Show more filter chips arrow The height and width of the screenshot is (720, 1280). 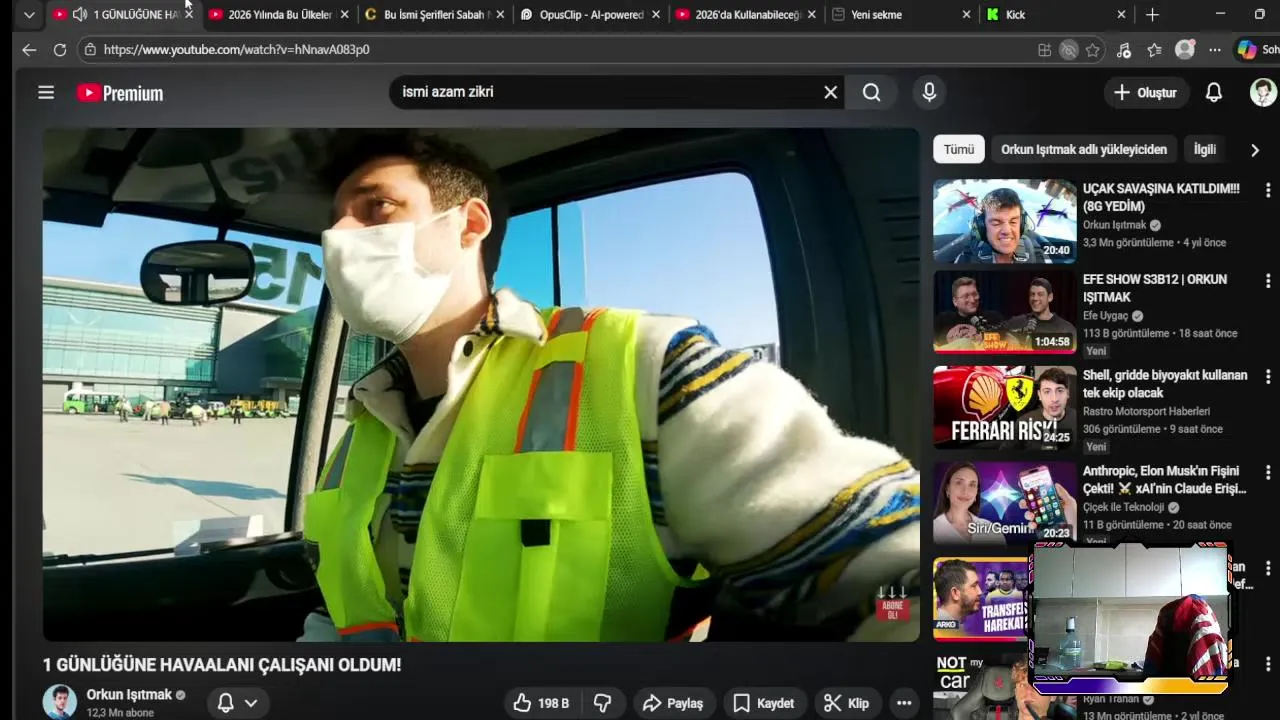pyautogui.click(x=1255, y=150)
